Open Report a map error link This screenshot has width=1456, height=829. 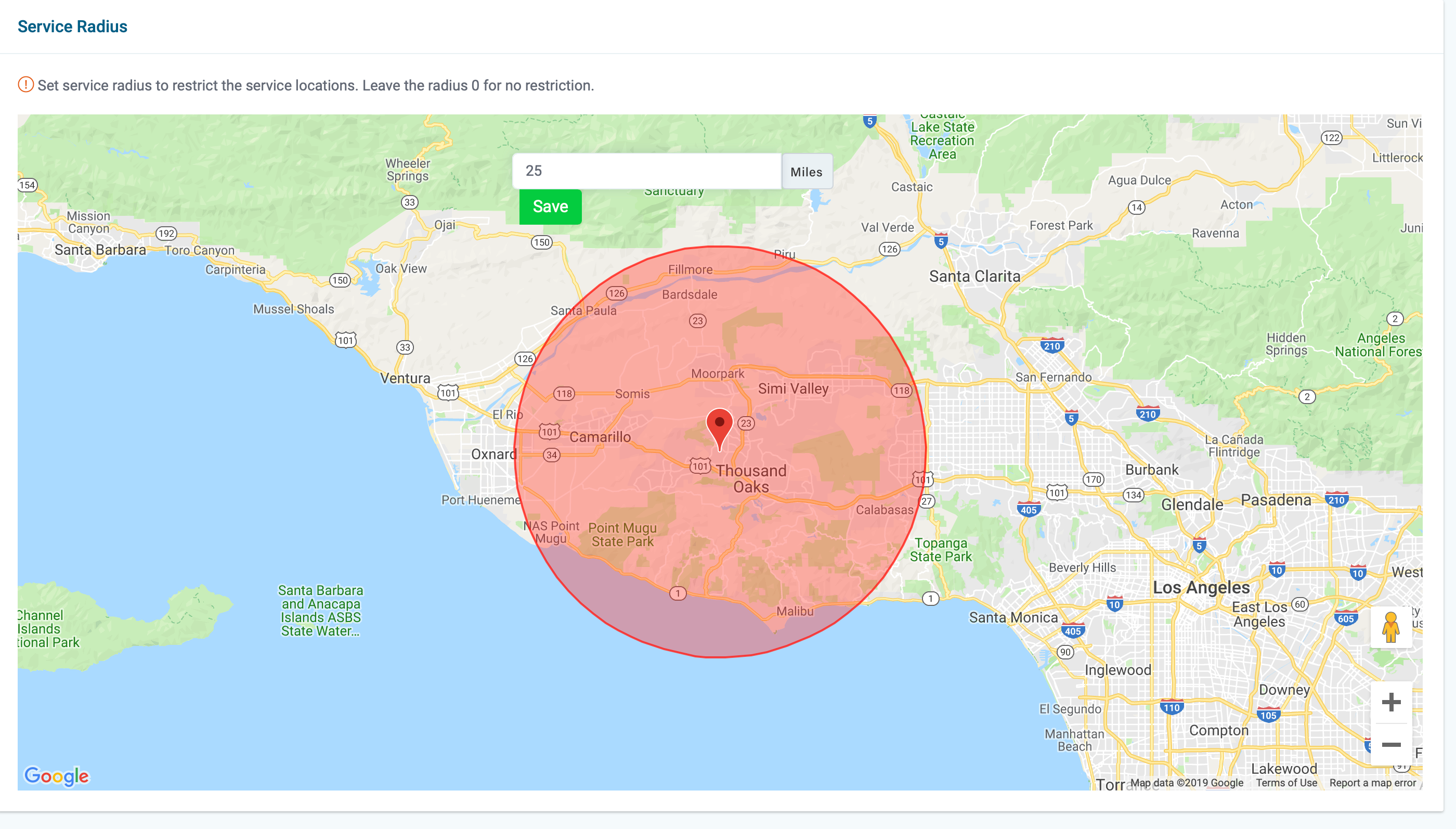click(x=1372, y=783)
